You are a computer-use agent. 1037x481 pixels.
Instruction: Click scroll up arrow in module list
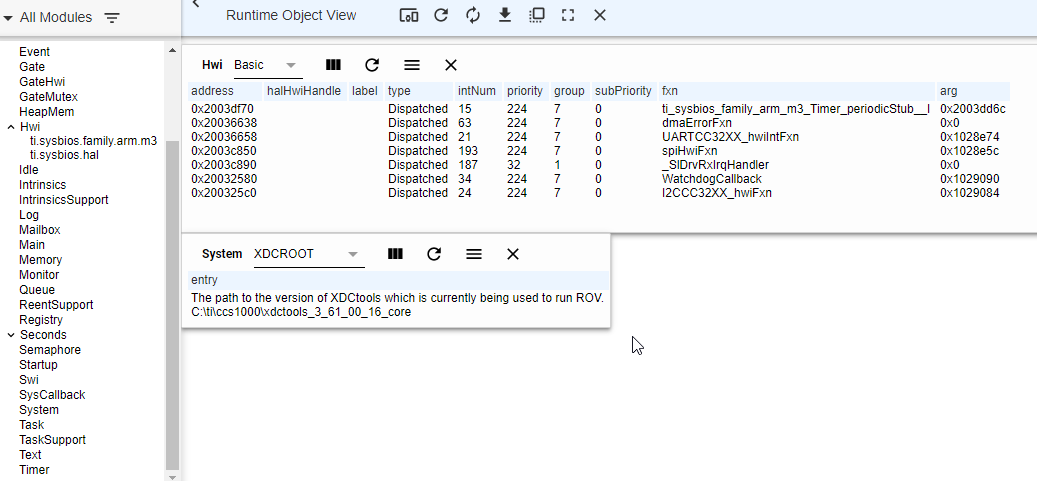(173, 50)
